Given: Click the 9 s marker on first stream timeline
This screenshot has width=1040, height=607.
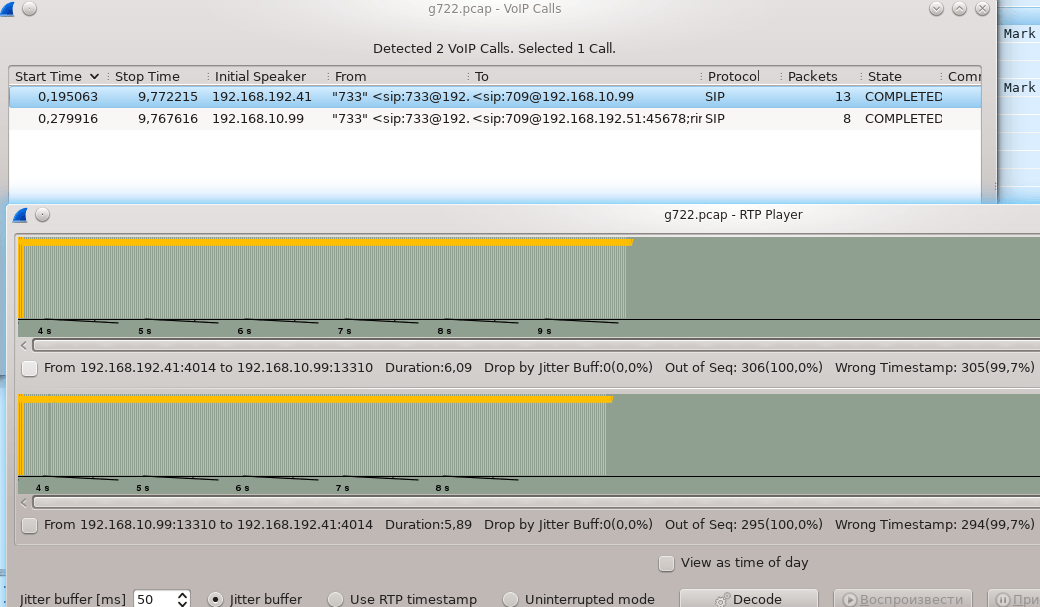Looking at the screenshot, I should click(x=544, y=331).
